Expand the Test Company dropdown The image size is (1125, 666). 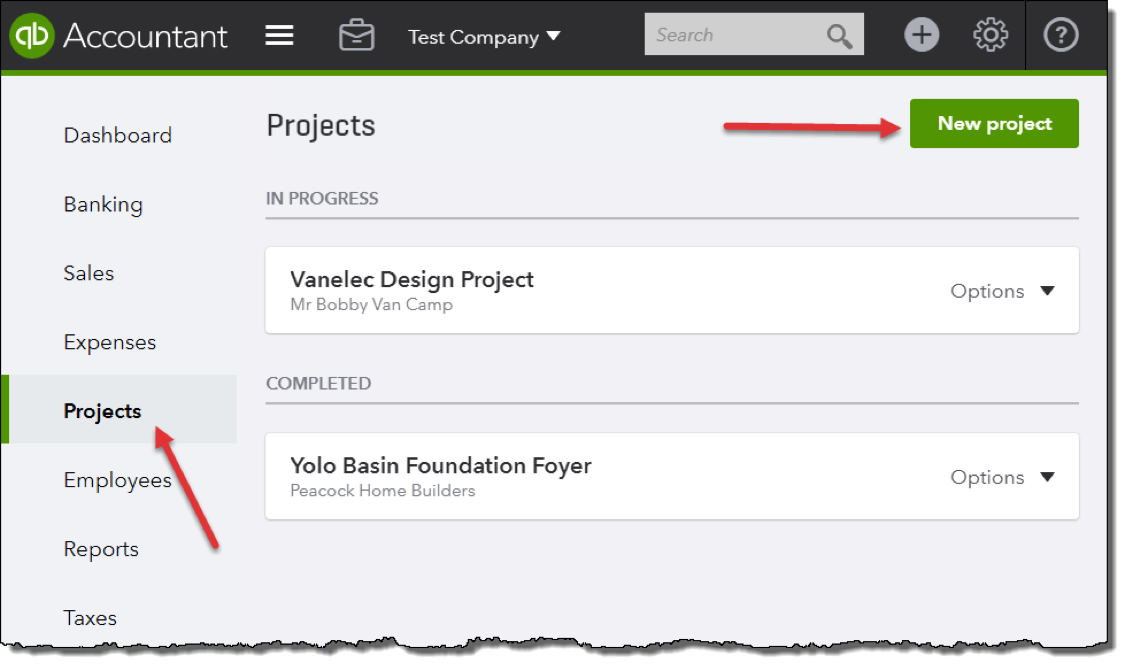coord(484,37)
